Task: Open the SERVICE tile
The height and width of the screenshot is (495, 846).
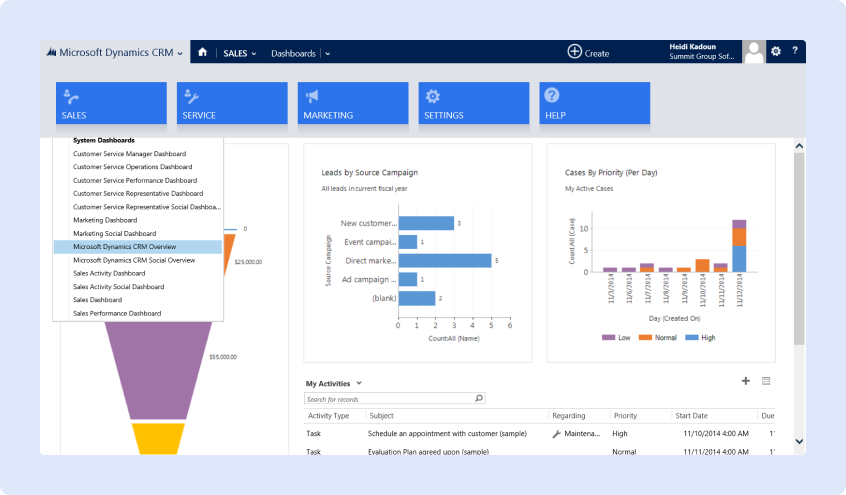Action: tap(232, 103)
